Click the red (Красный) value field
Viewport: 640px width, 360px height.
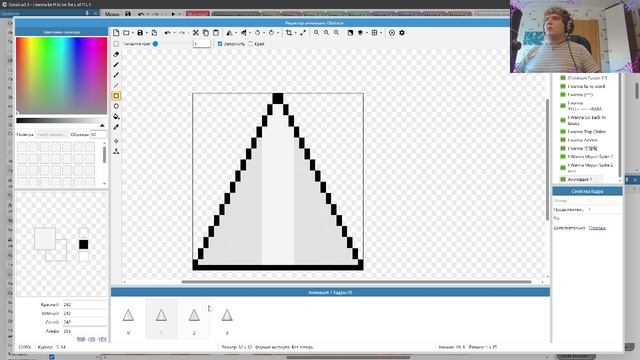(84, 304)
